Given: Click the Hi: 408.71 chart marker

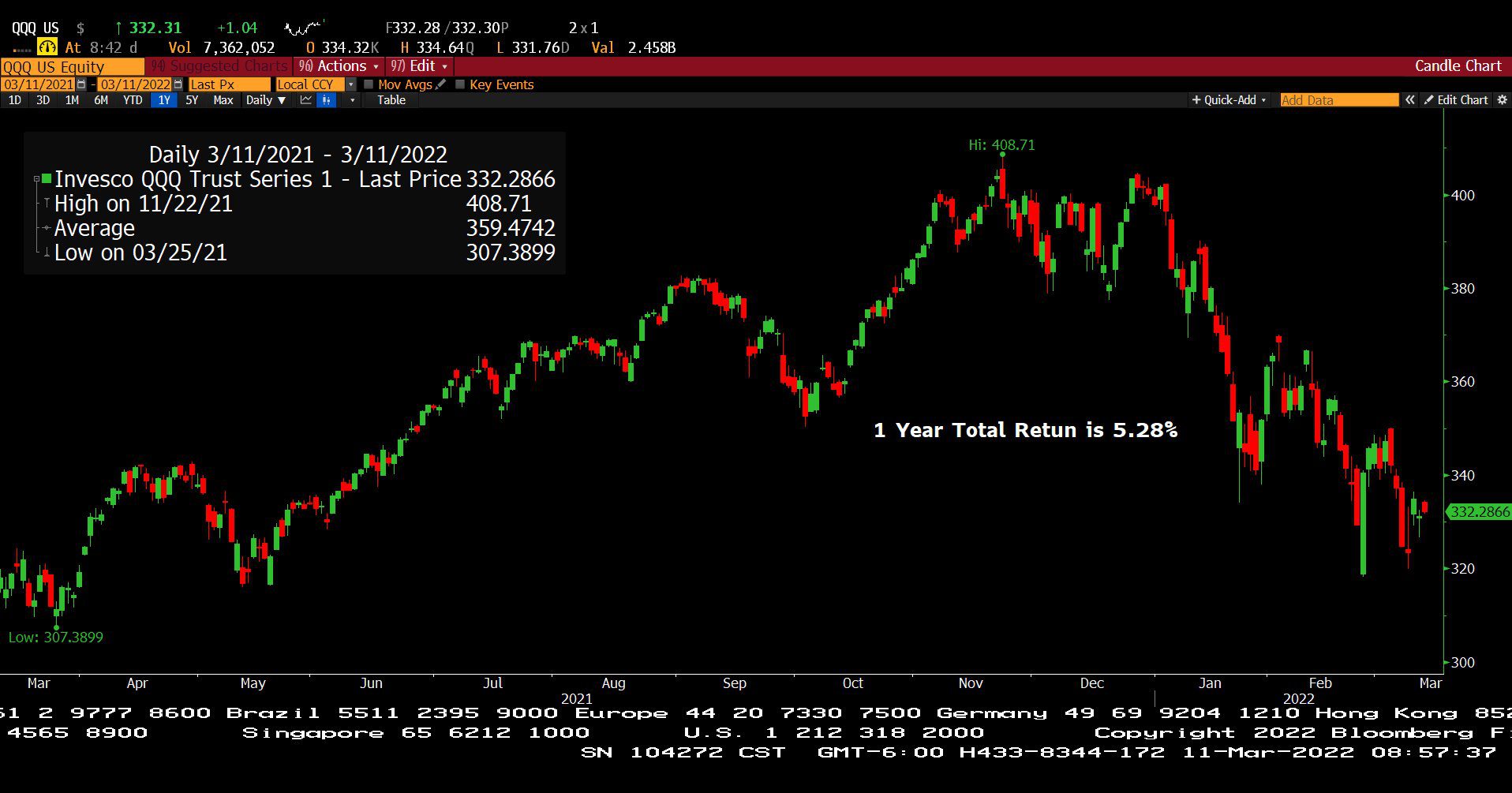Looking at the screenshot, I should (x=1001, y=145).
